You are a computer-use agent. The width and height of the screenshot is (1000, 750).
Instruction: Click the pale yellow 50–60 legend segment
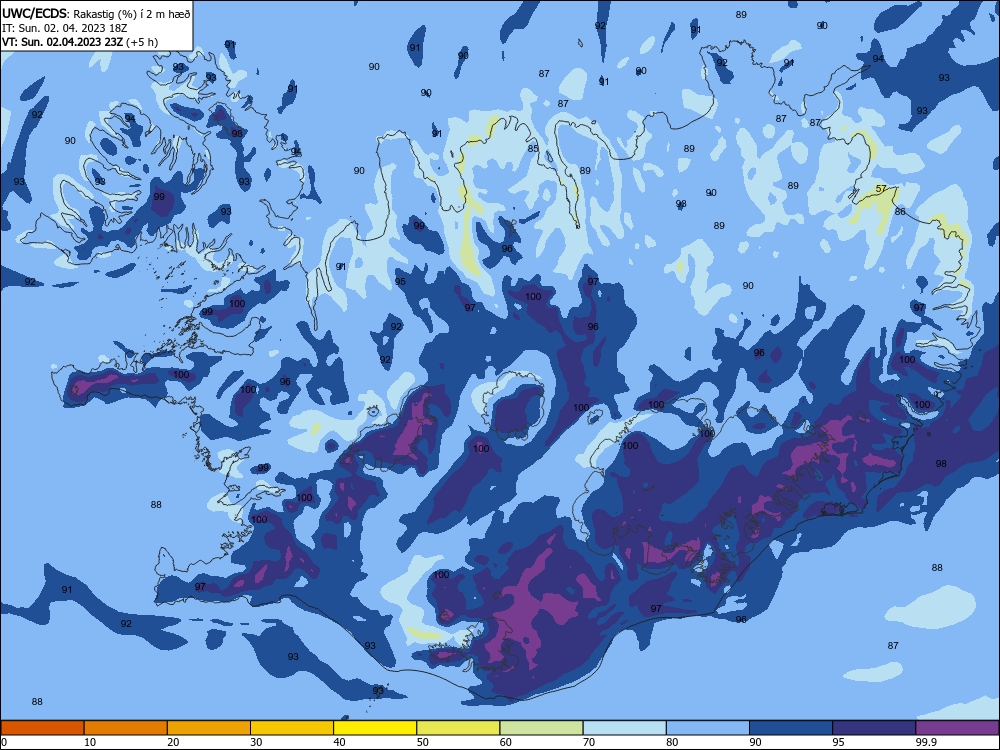click(x=458, y=728)
